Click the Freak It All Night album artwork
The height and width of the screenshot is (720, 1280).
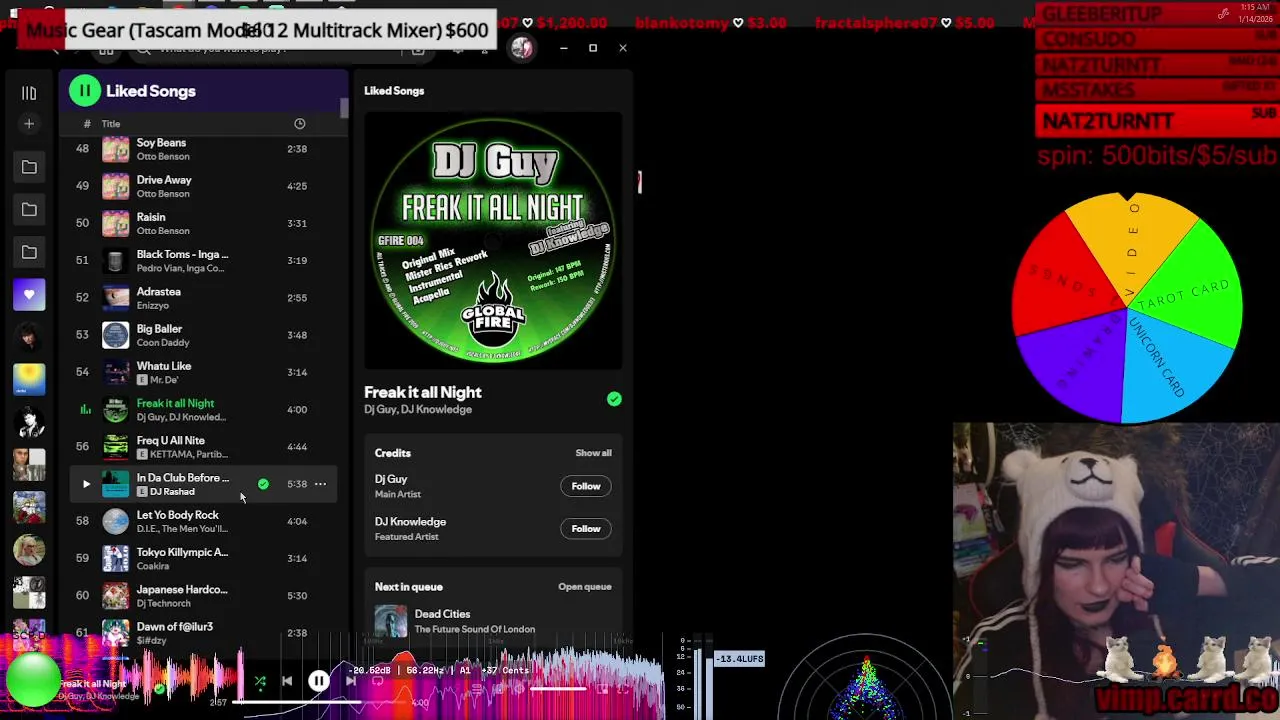point(493,241)
